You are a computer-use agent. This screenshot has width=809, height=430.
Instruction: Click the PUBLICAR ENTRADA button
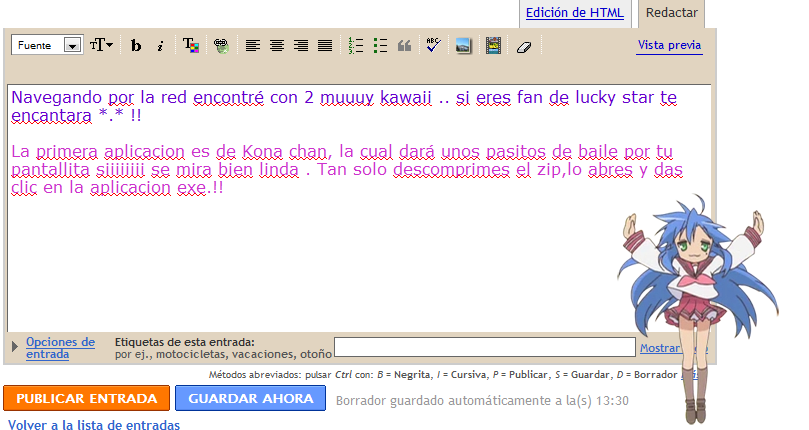(x=86, y=399)
